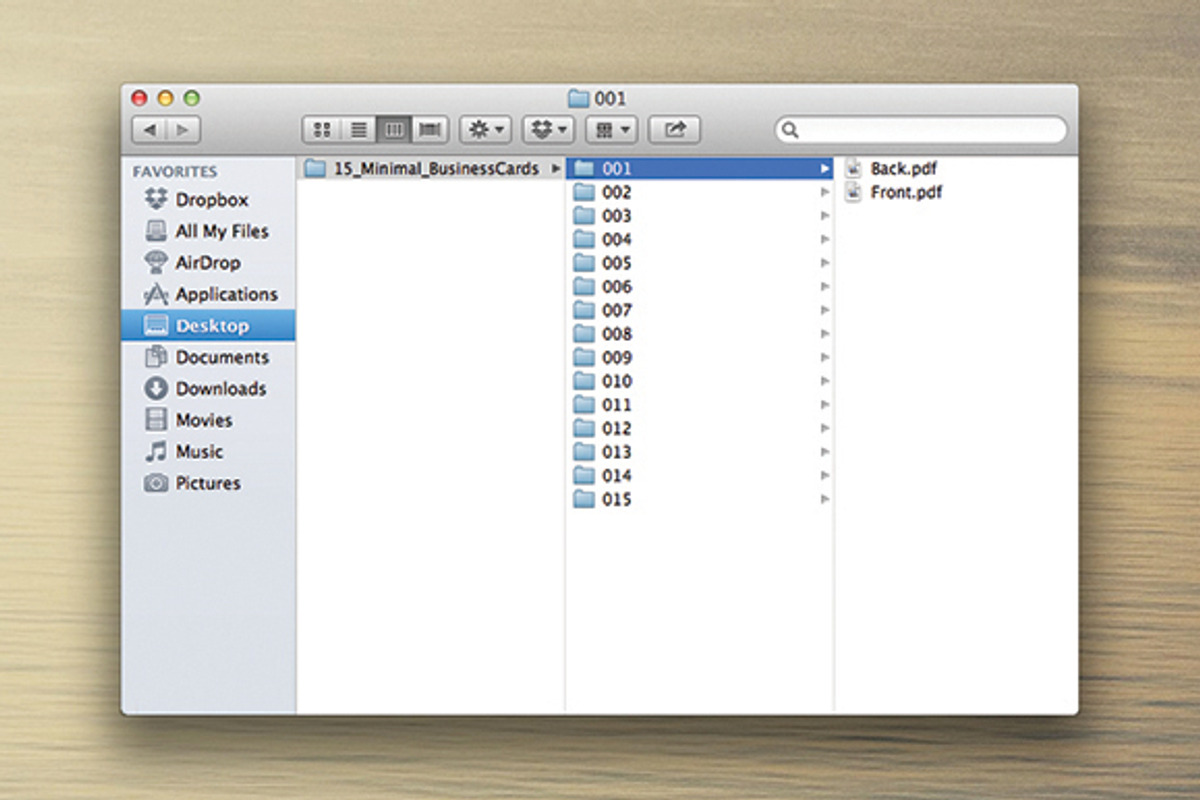
Task: Select folder 003
Action: [700, 216]
